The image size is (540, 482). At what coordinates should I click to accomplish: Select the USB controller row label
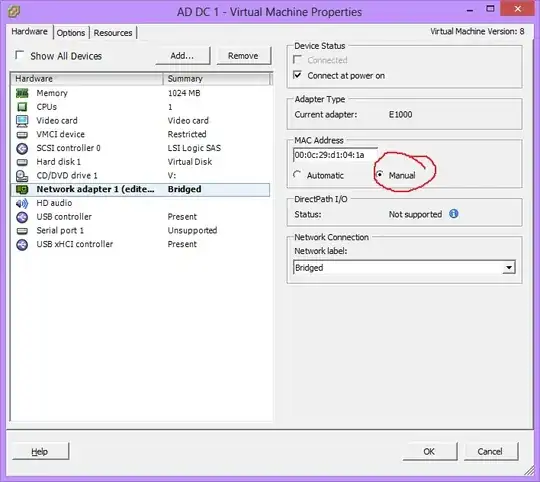[x=64, y=217]
